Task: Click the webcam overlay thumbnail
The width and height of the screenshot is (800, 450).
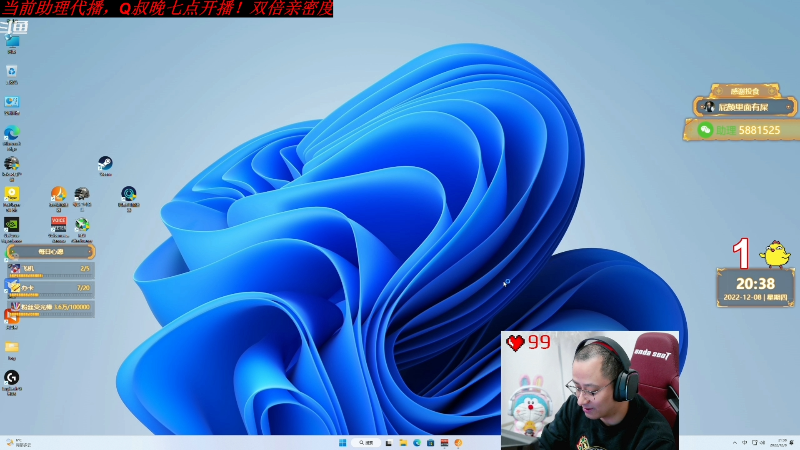Action: [x=590, y=390]
